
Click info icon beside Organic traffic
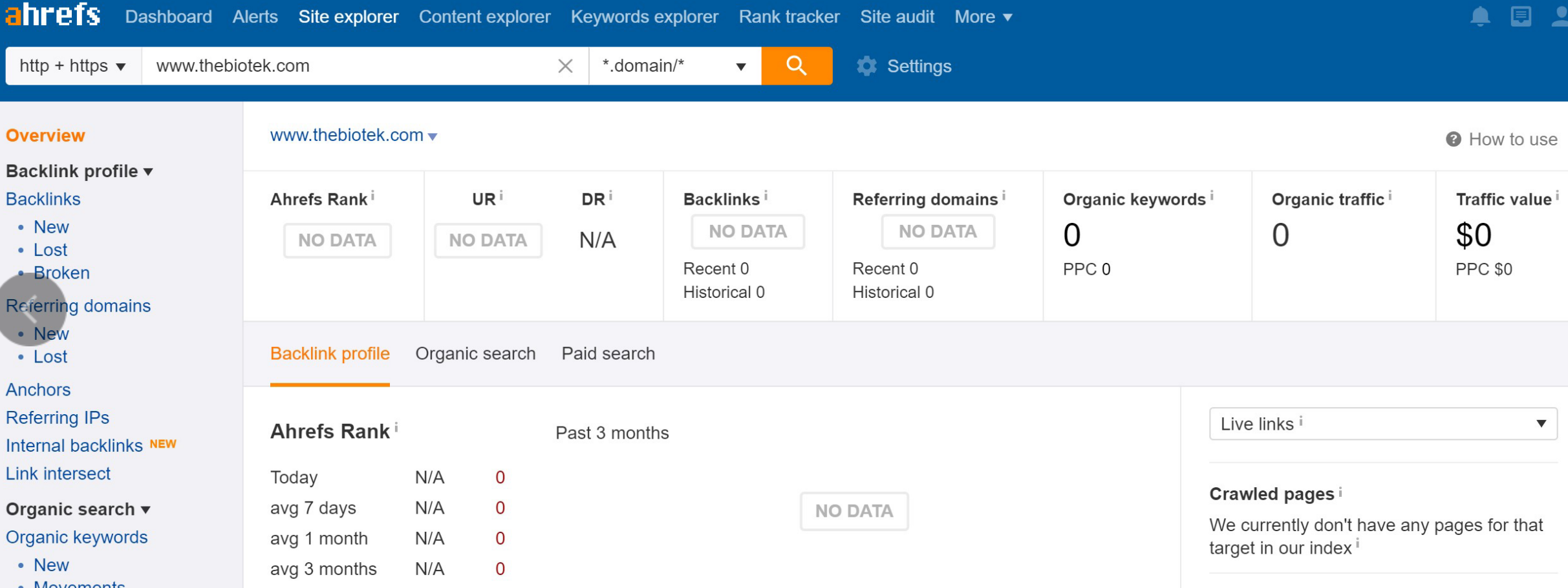point(1390,196)
